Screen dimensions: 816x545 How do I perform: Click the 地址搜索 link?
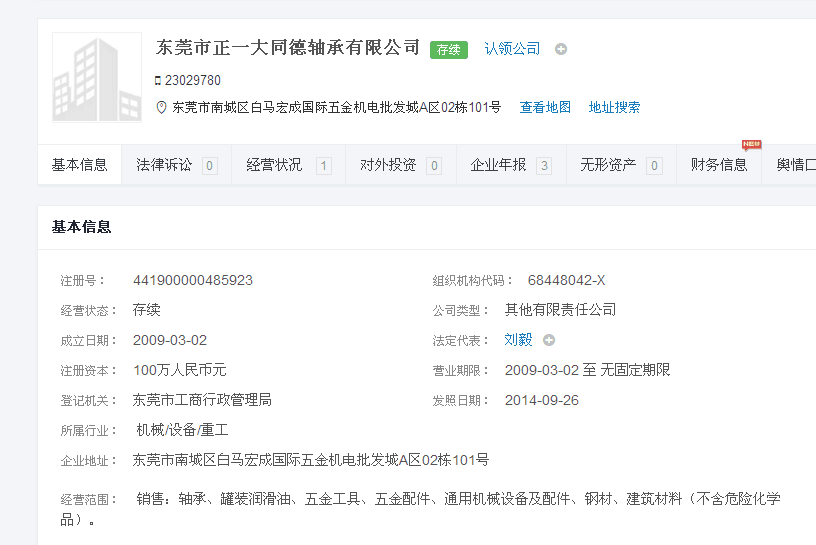click(x=614, y=107)
